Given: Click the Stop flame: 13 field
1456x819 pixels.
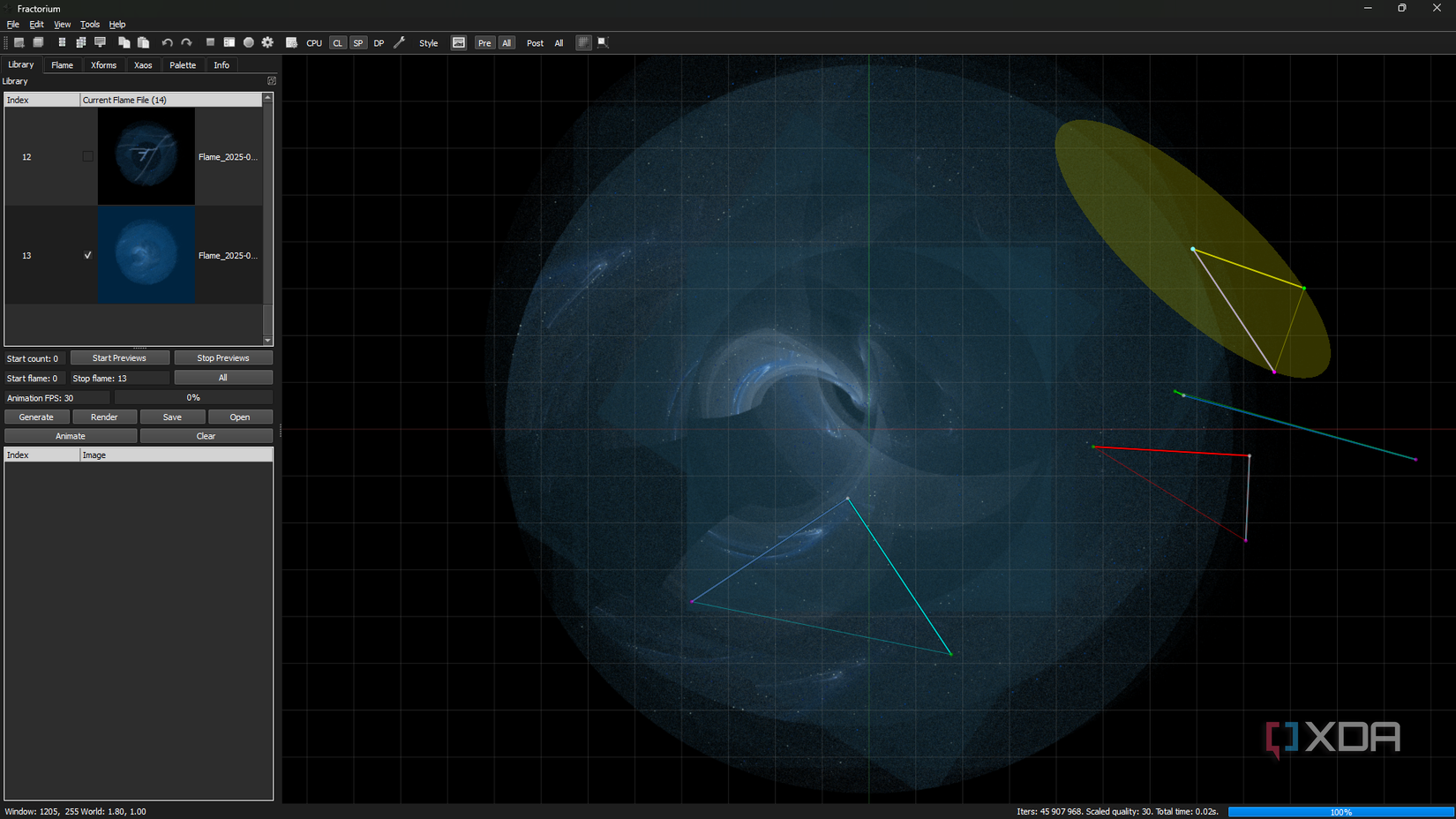Looking at the screenshot, I should pos(119,378).
